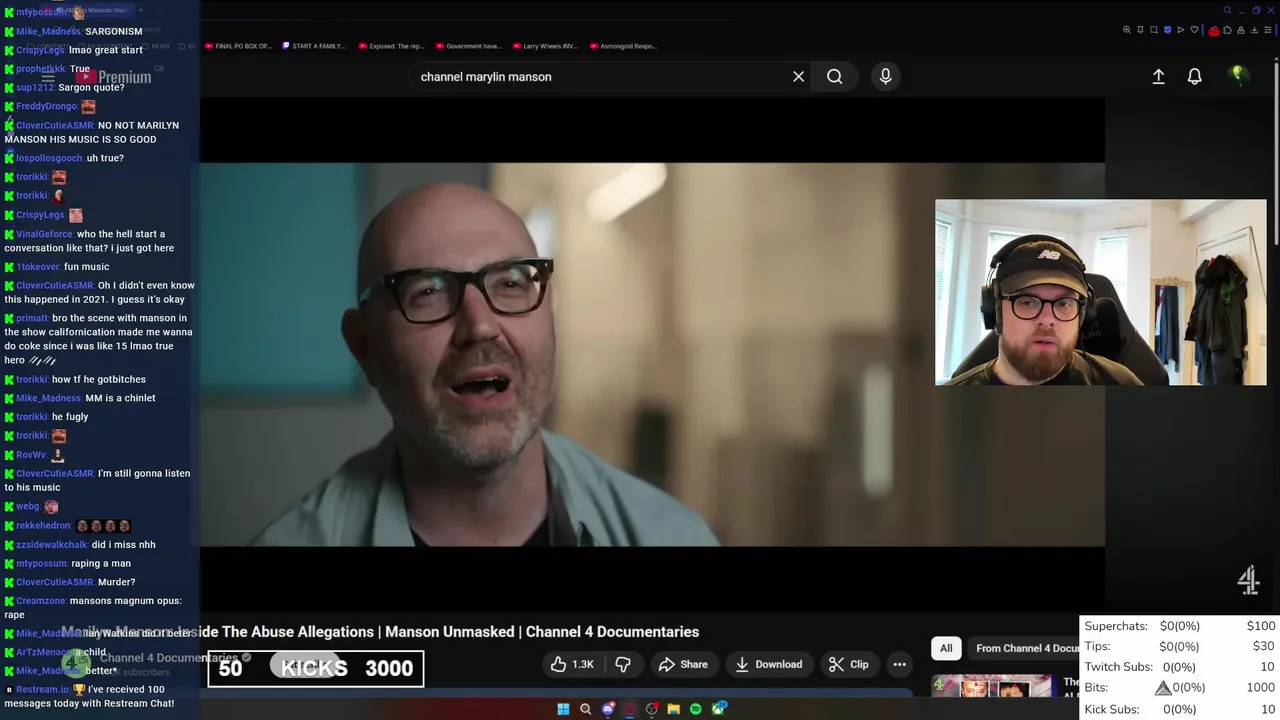Open Spotify from the taskbar

coord(696,709)
